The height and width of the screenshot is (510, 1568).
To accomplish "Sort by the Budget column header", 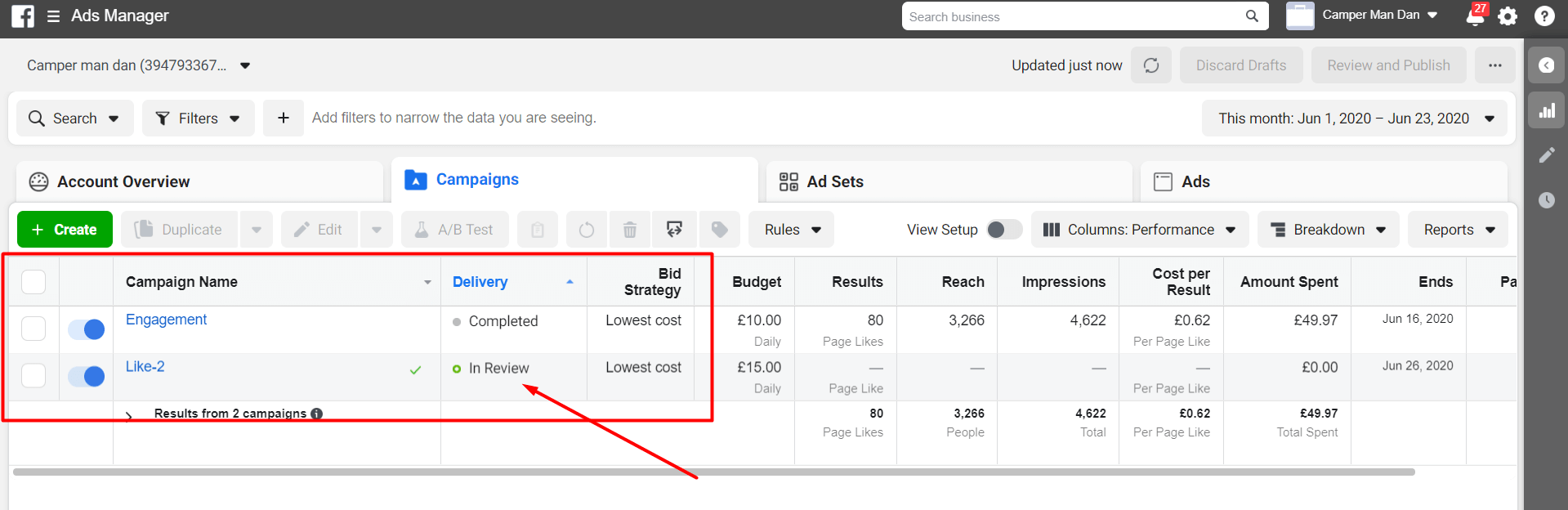I will 757,282.
